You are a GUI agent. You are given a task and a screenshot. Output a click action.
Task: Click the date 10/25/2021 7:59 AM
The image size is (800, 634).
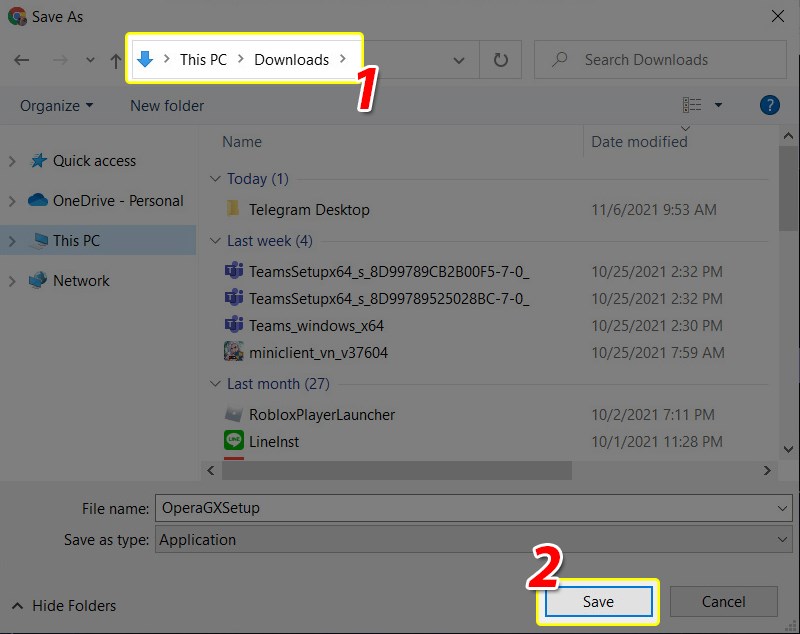658,352
